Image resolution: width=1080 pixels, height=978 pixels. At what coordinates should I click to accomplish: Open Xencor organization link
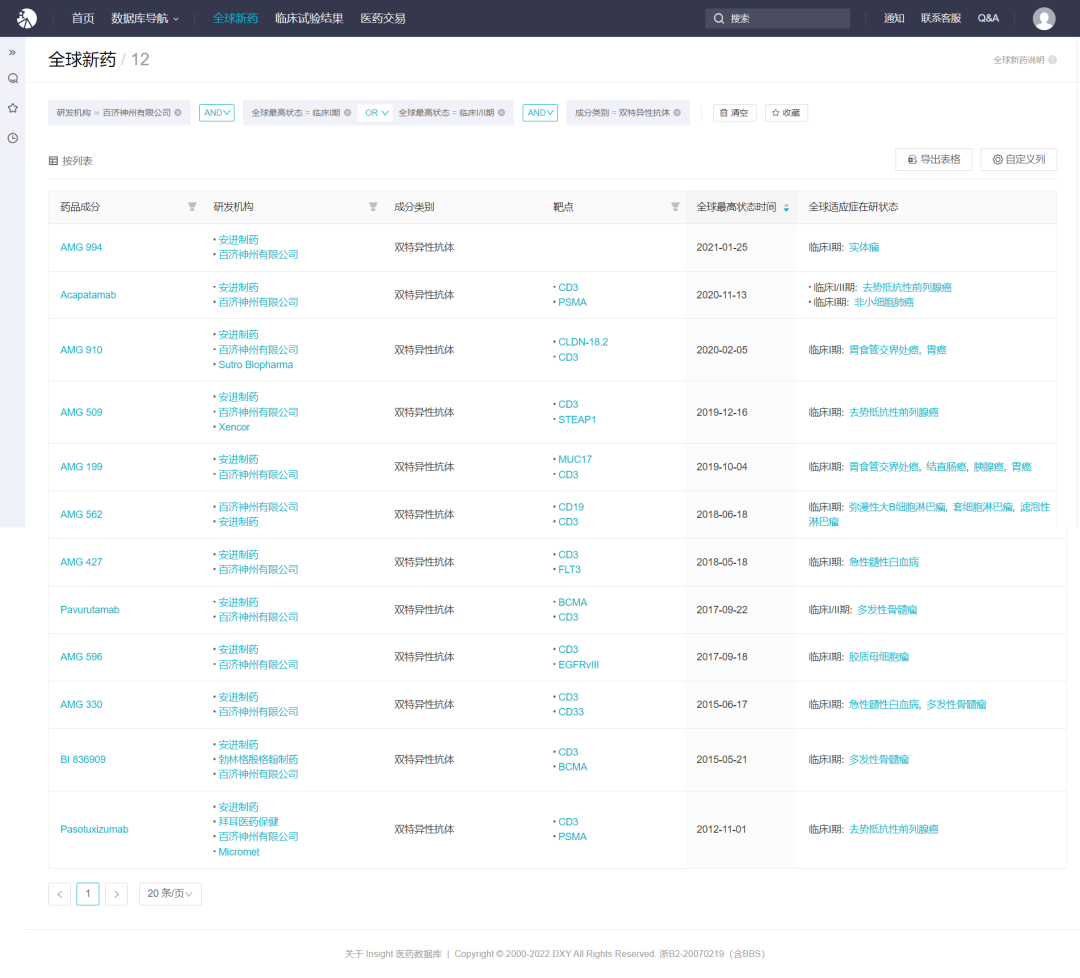234,427
